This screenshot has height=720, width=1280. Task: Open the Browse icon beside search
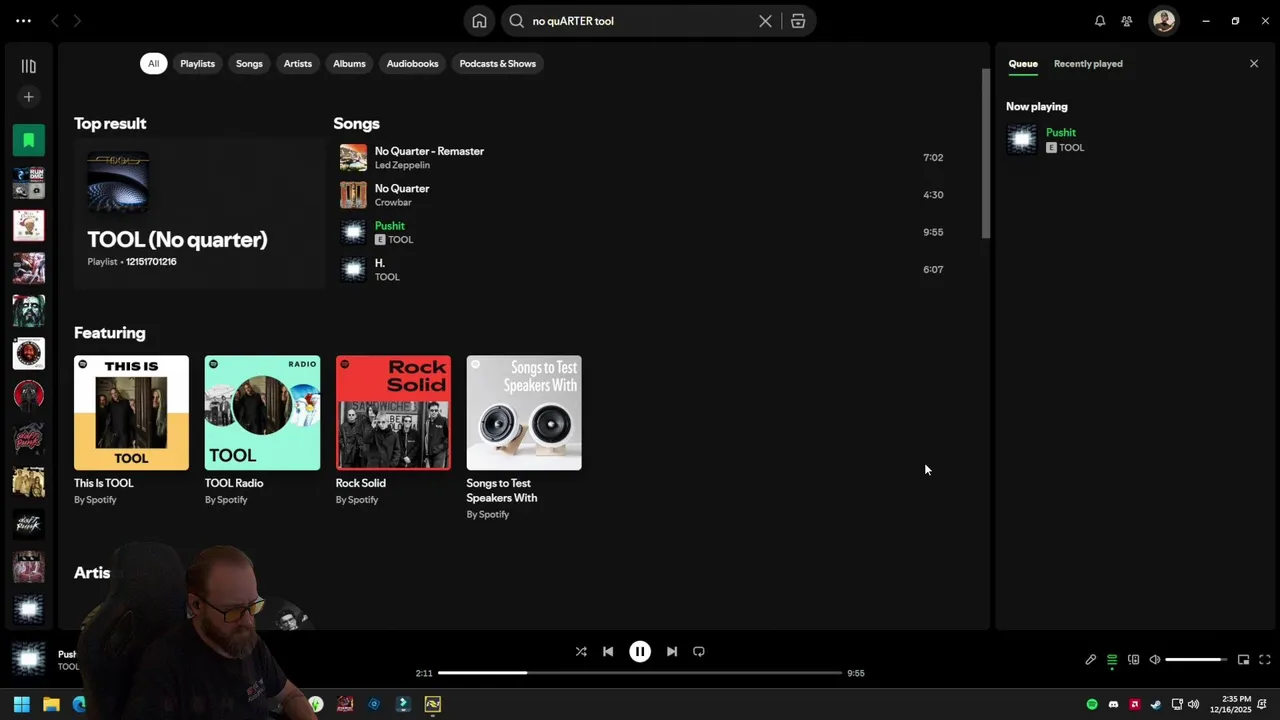pyautogui.click(x=798, y=21)
